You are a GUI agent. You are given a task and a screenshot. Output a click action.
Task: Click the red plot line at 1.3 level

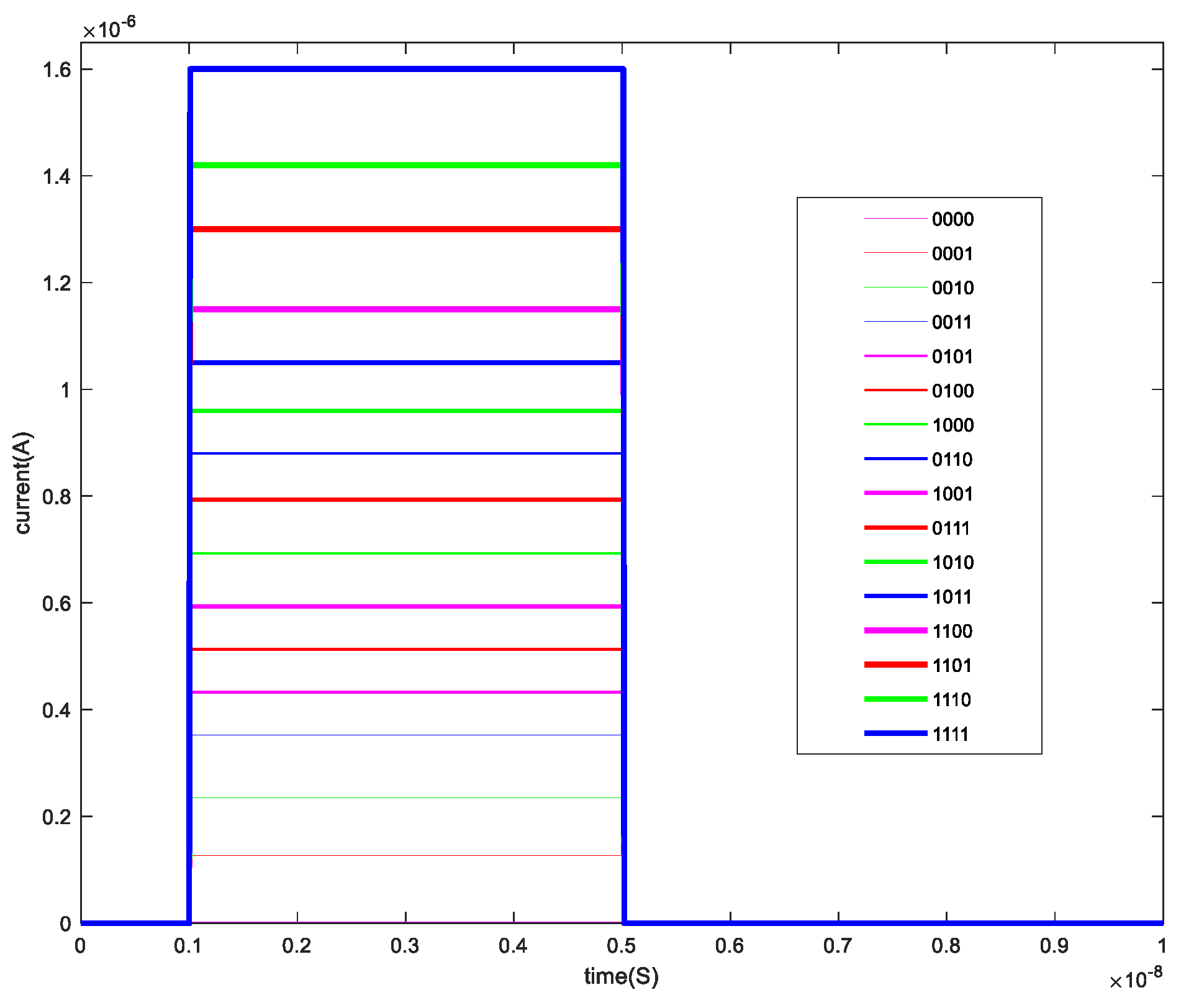404,229
